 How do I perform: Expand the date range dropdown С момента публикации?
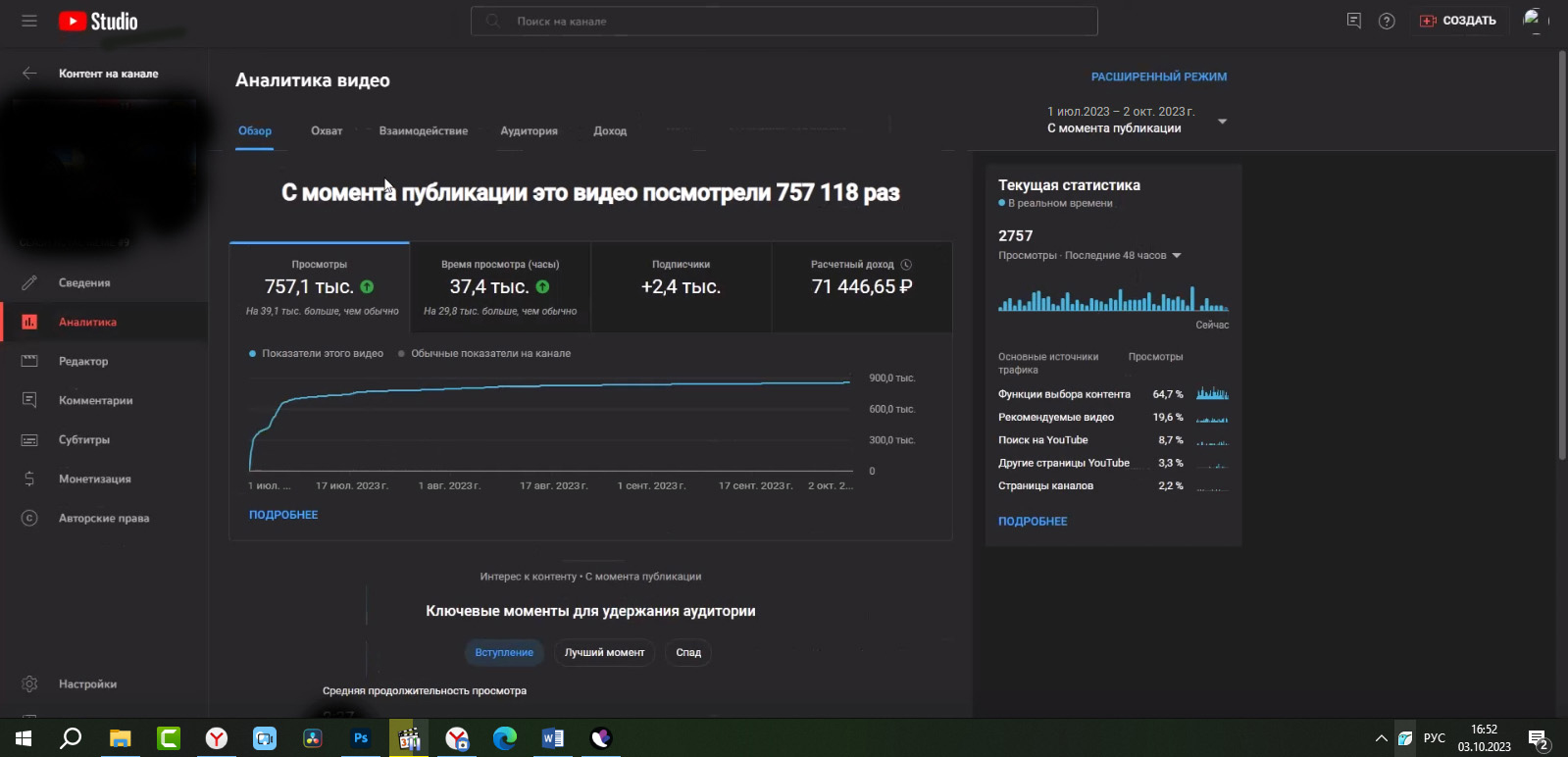[1222, 122]
